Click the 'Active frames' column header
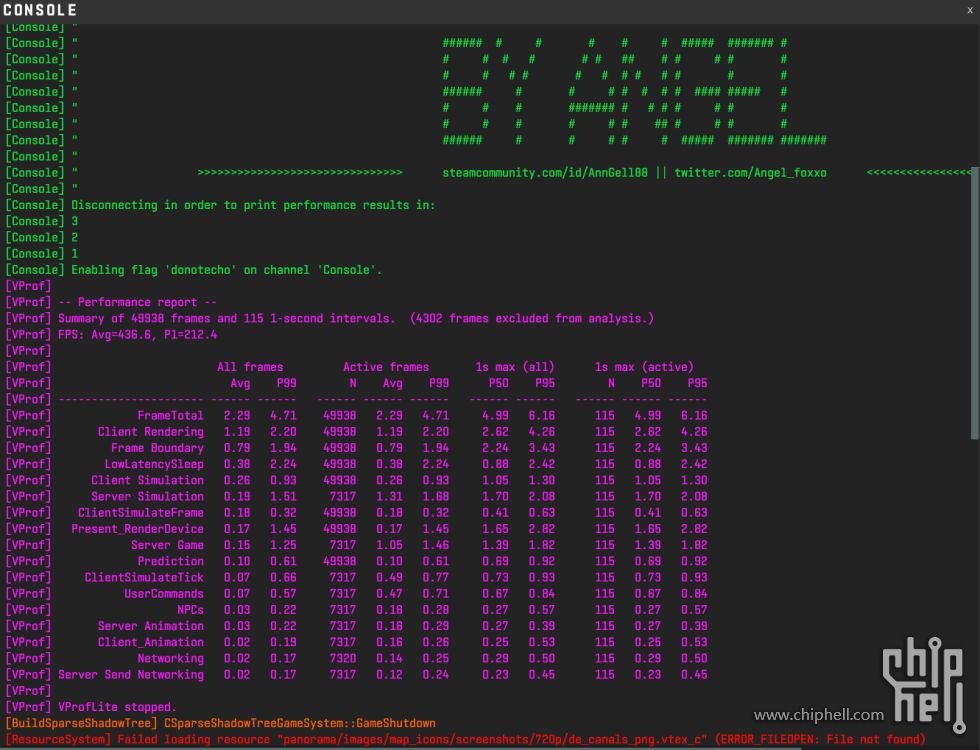Screen dimensions: 980x750 coord(386,367)
